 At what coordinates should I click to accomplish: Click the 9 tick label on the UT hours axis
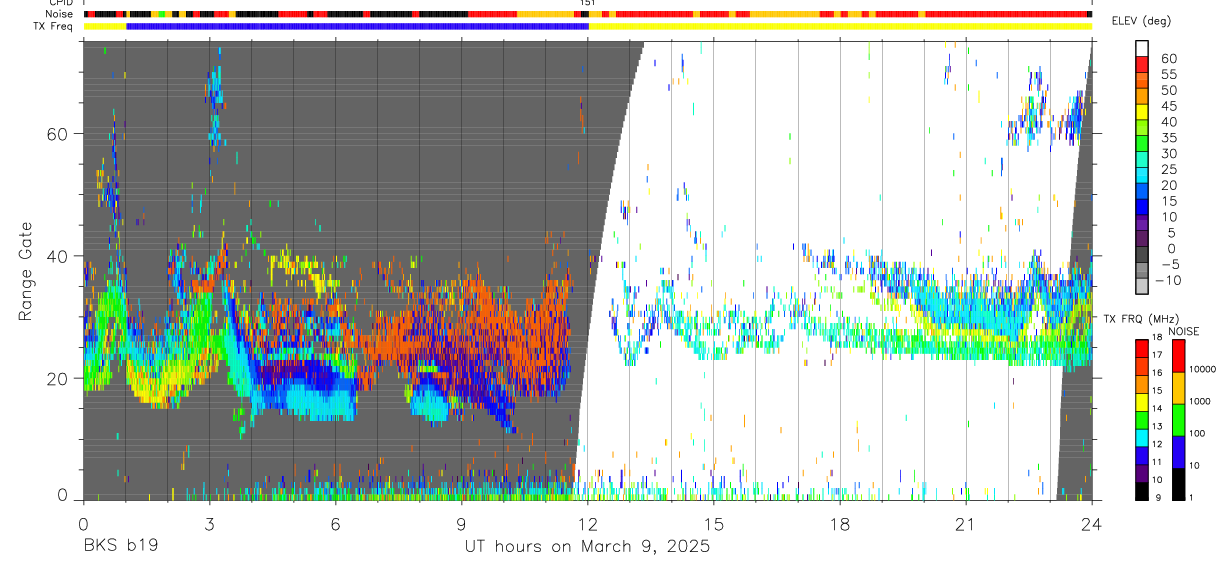(x=461, y=524)
